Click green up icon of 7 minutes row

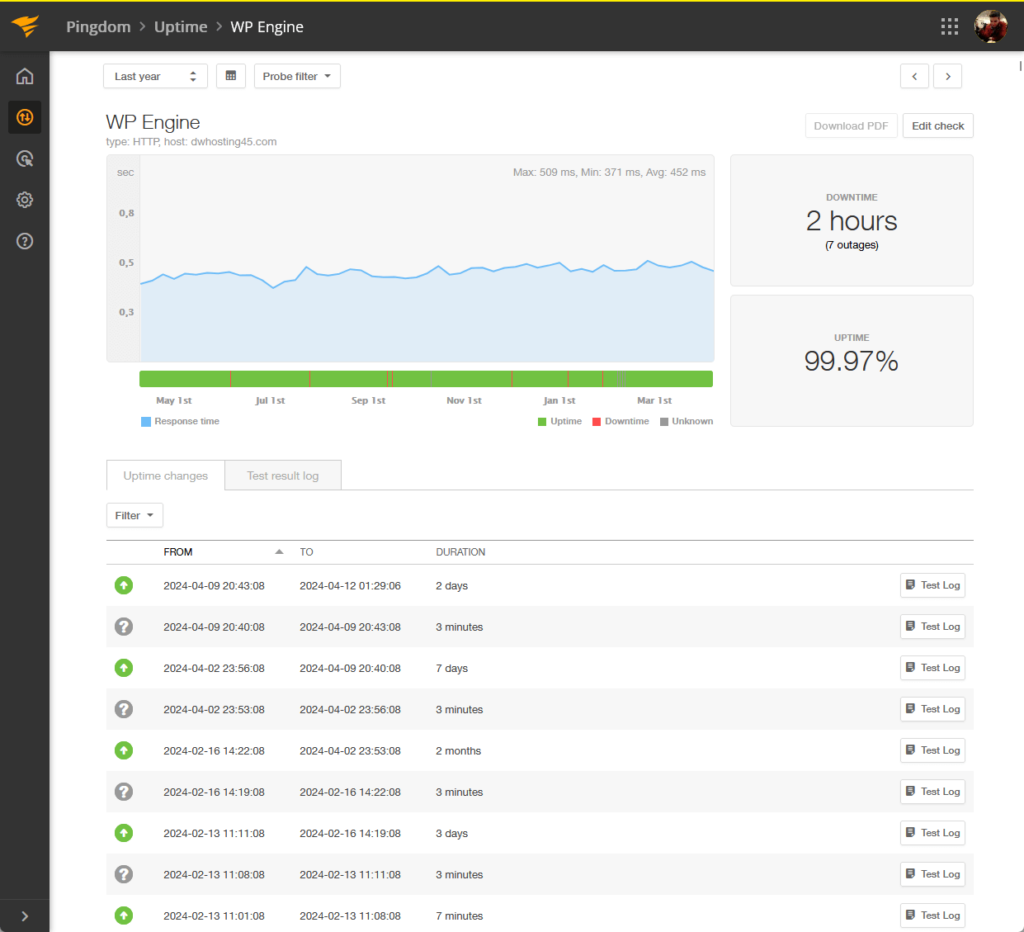(123, 915)
